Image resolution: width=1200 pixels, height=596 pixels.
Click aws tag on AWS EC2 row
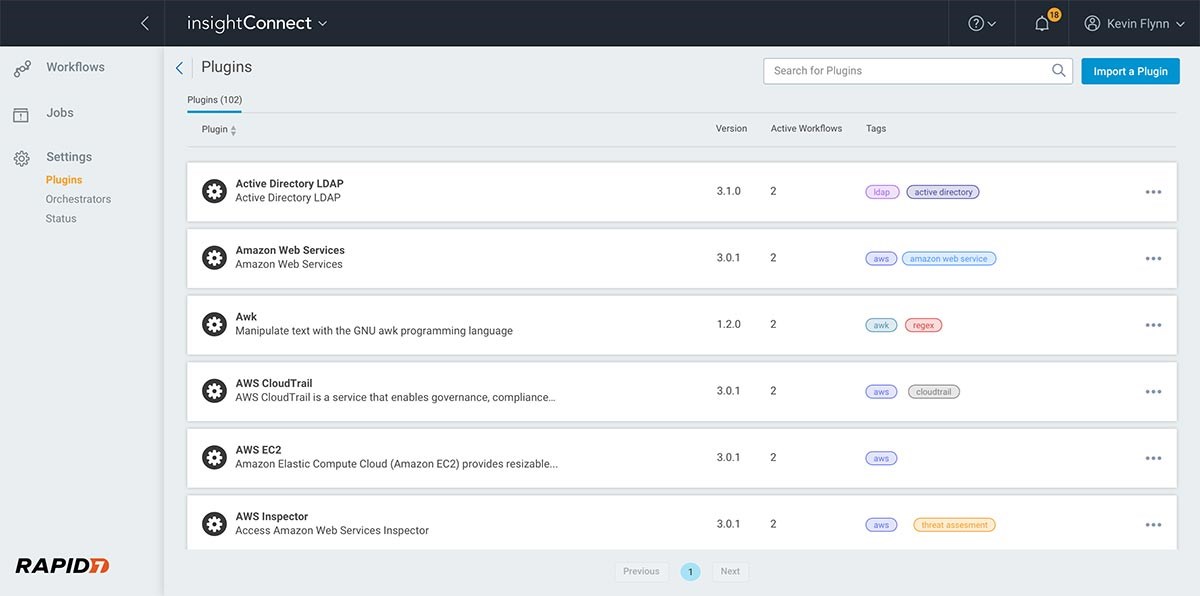click(x=881, y=458)
